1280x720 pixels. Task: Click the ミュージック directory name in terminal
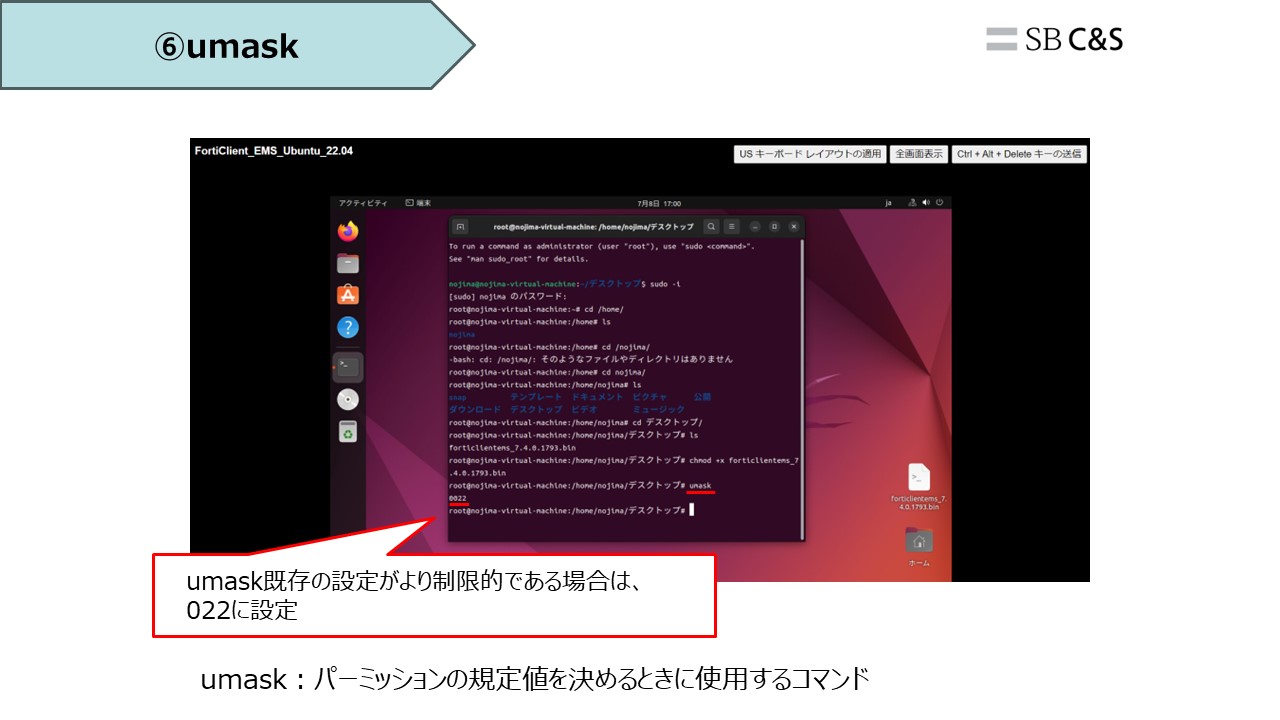click(x=659, y=410)
